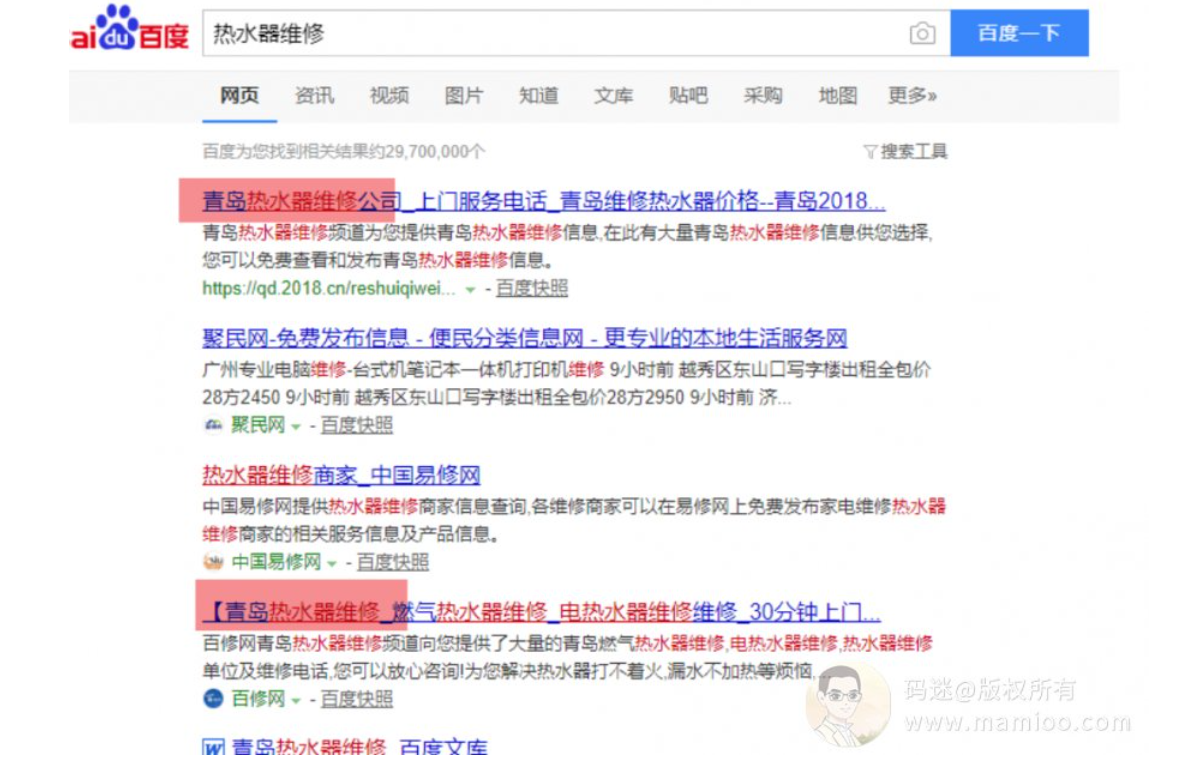The width and height of the screenshot is (1194, 769).
Task: Open the 图片 tab
Action: pos(464,96)
